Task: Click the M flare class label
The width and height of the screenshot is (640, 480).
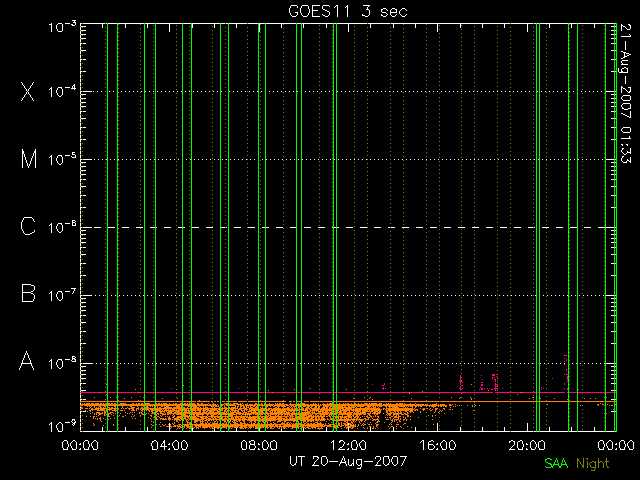Action: 29,159
